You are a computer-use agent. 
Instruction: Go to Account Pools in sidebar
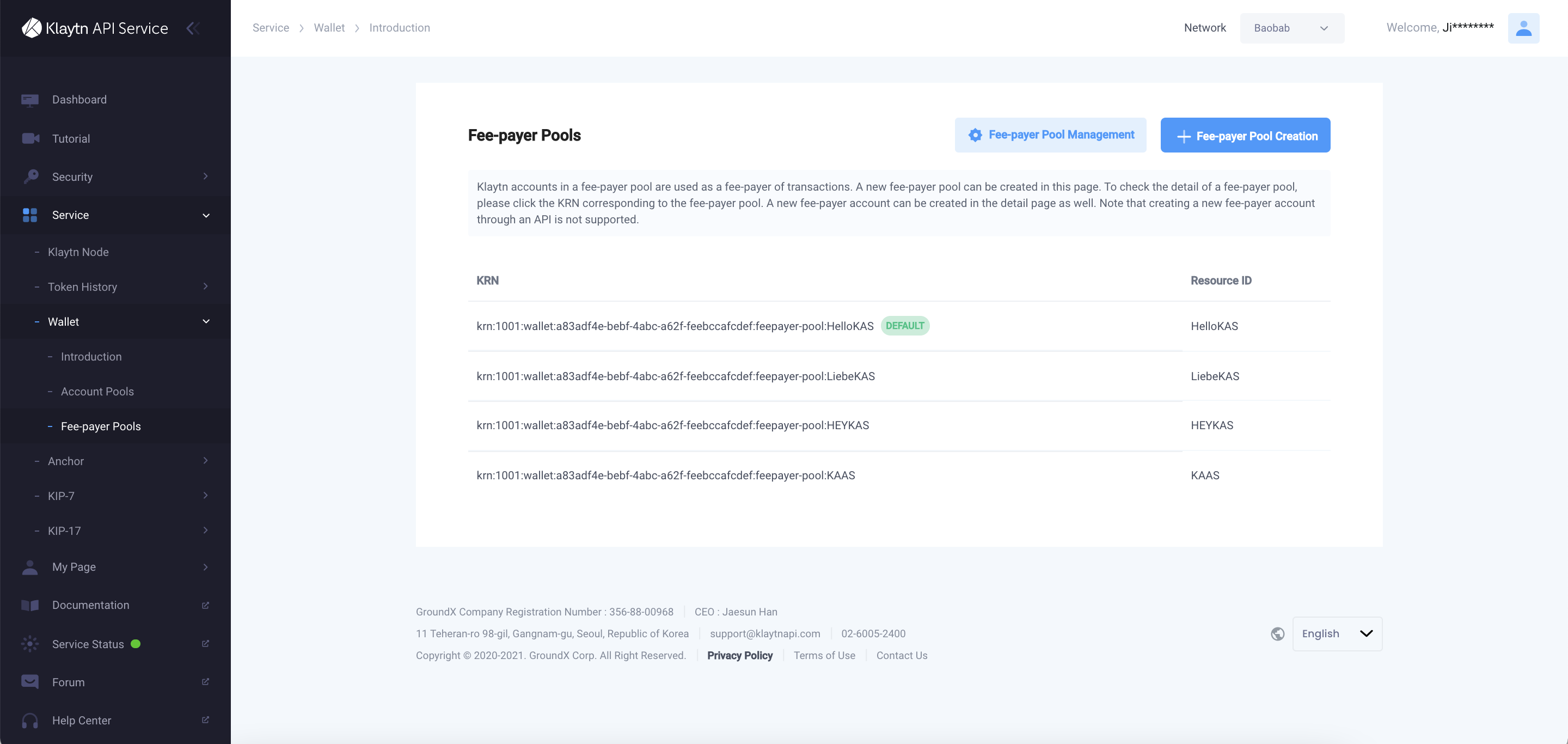(x=97, y=392)
